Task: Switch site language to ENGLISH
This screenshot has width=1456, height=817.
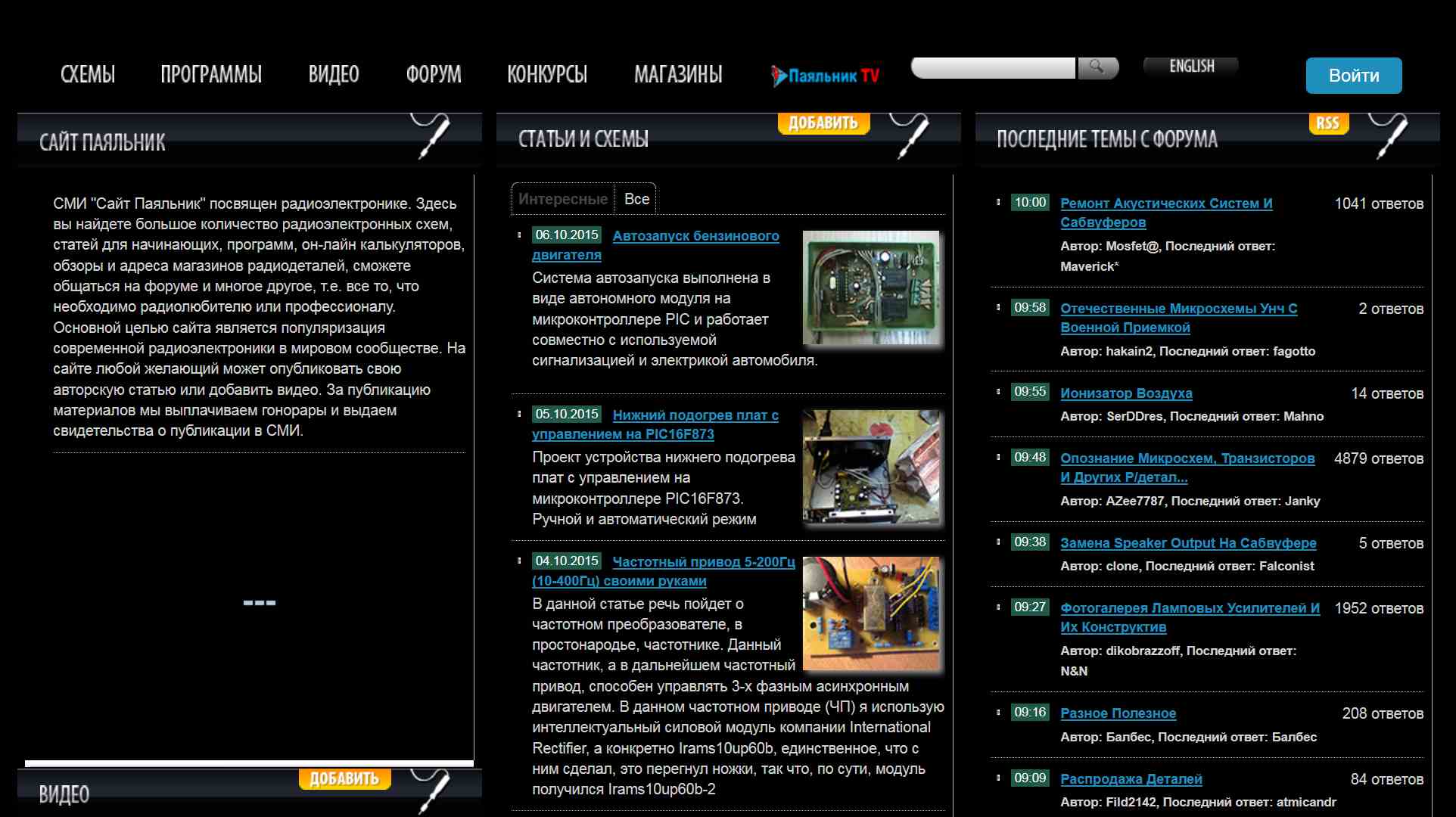Action: click(x=1190, y=67)
